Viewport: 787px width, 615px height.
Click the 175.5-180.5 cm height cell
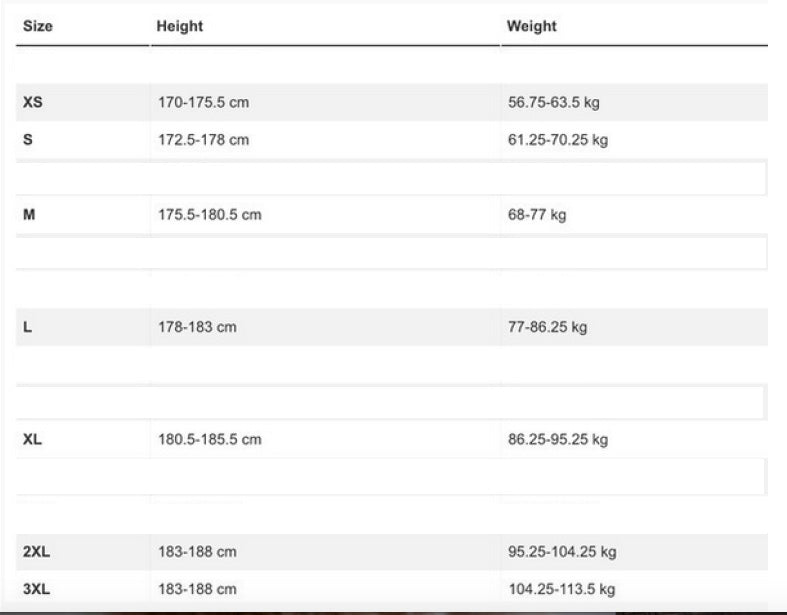[x=210, y=215]
